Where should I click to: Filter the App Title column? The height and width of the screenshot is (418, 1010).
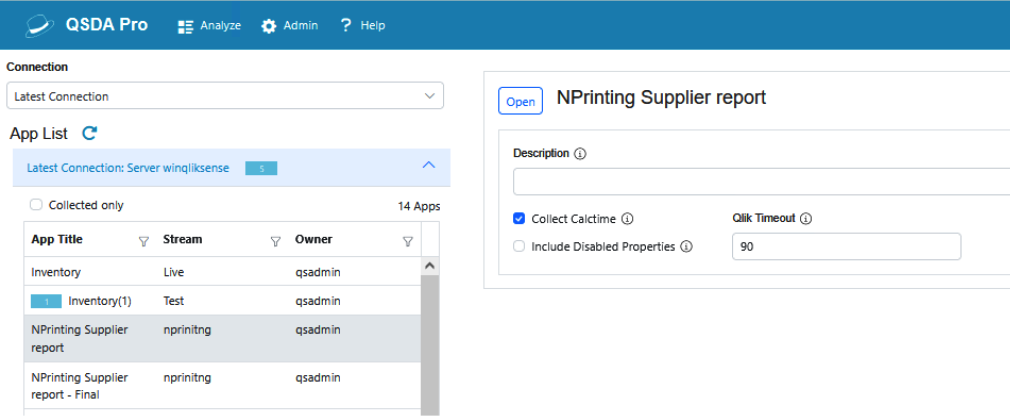144,242
